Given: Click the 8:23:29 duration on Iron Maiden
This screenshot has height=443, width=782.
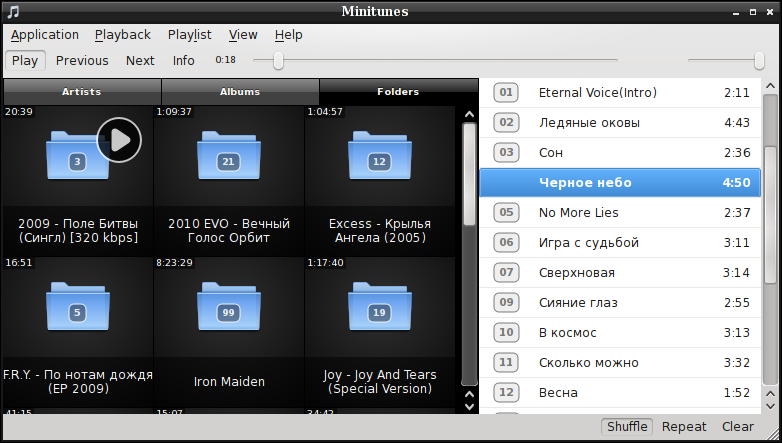Looking at the screenshot, I should [174, 262].
